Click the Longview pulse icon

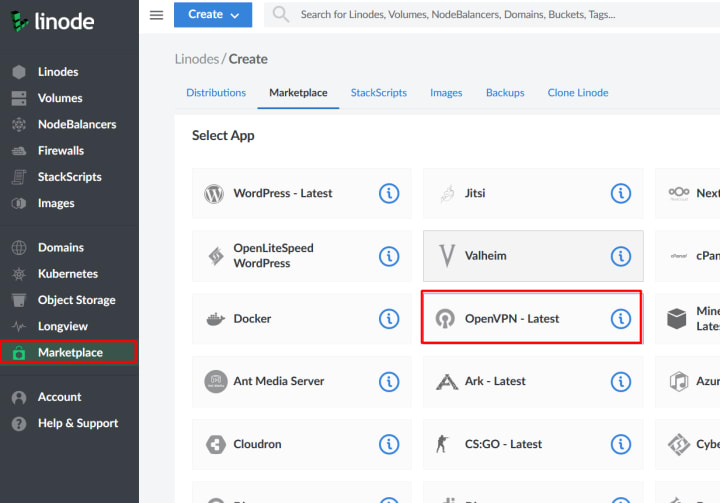click(19, 326)
